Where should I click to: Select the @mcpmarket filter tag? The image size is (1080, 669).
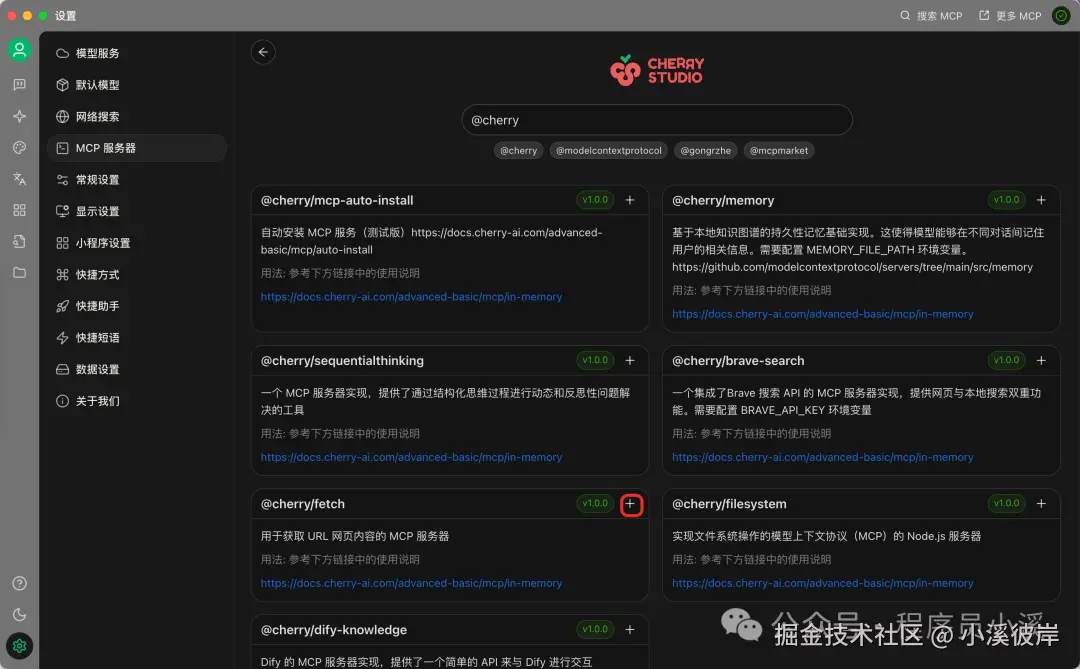tap(779, 150)
